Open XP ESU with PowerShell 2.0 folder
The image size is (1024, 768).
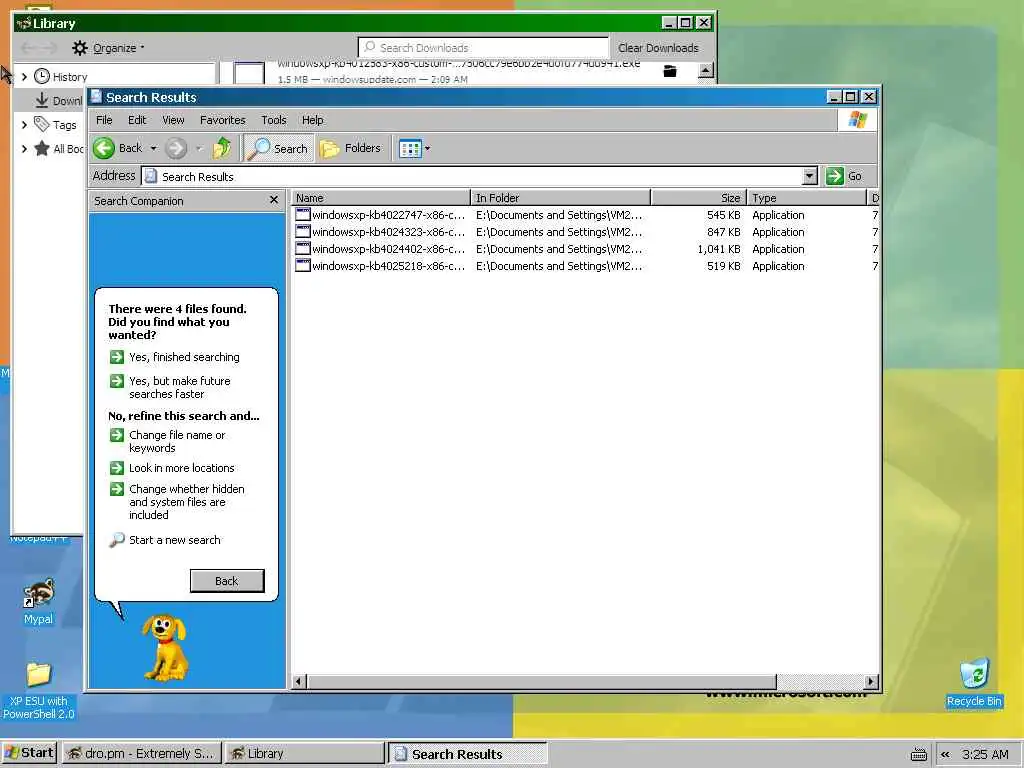tap(39, 675)
